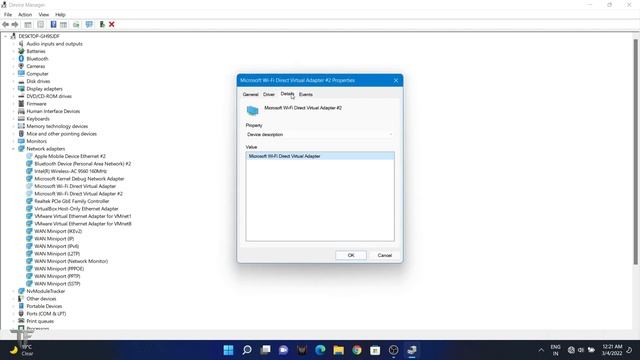Click the adapter icon in Properties dialog
Viewport: 640px width, 360px height.
pos(252,111)
